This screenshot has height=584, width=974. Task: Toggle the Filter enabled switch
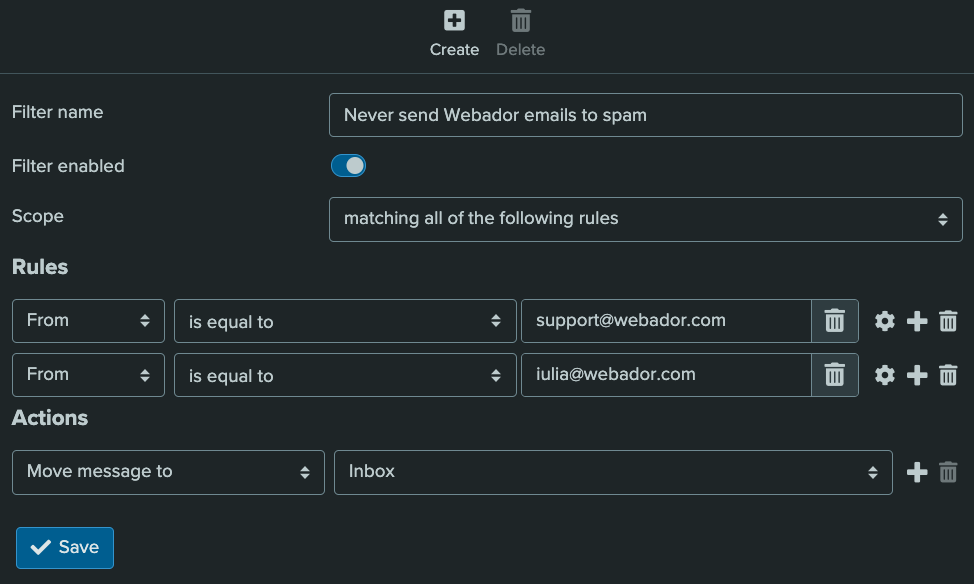click(x=349, y=166)
